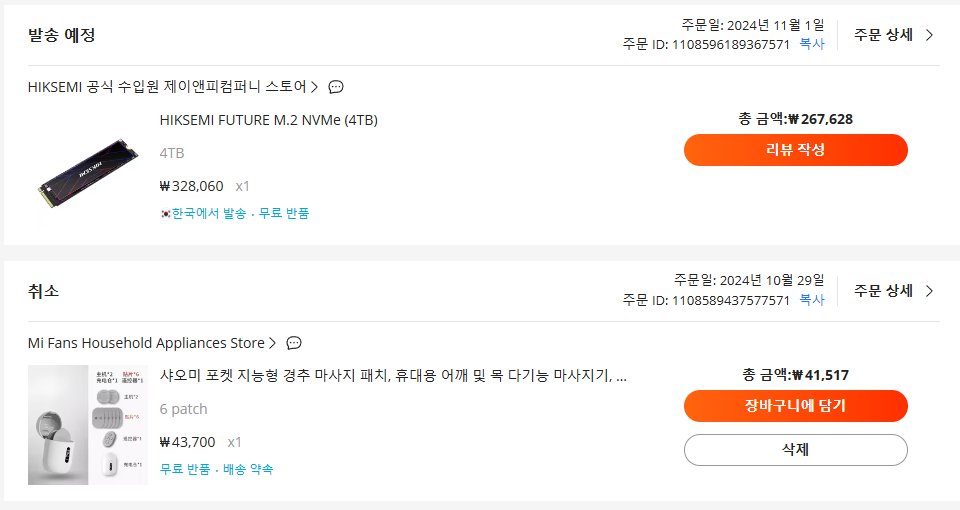Message Mi Fans Household Appliances Store via chat icon

click(294, 343)
